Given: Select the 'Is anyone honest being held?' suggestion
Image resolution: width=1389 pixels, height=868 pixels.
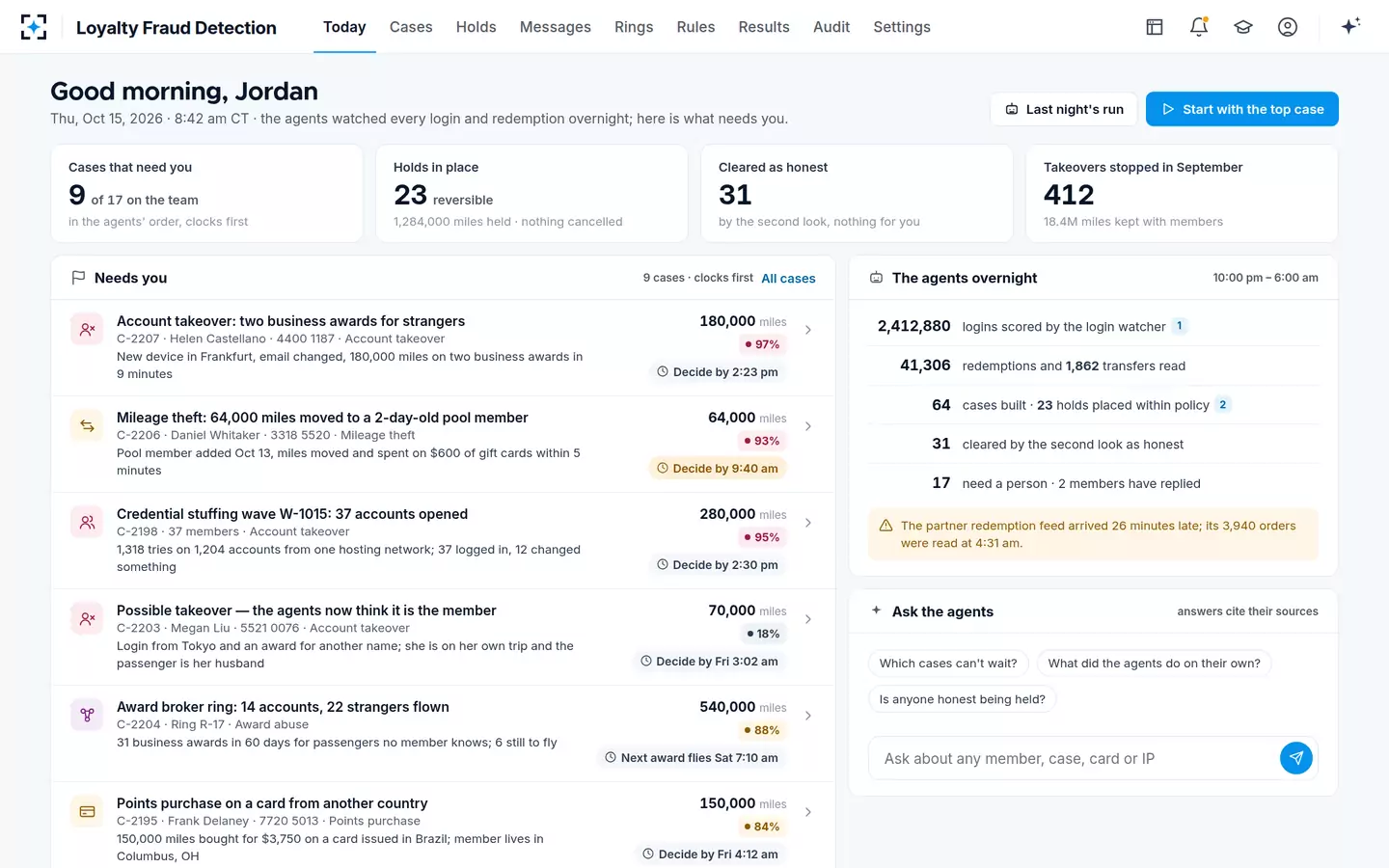Looking at the screenshot, I should pyautogui.click(x=963, y=699).
